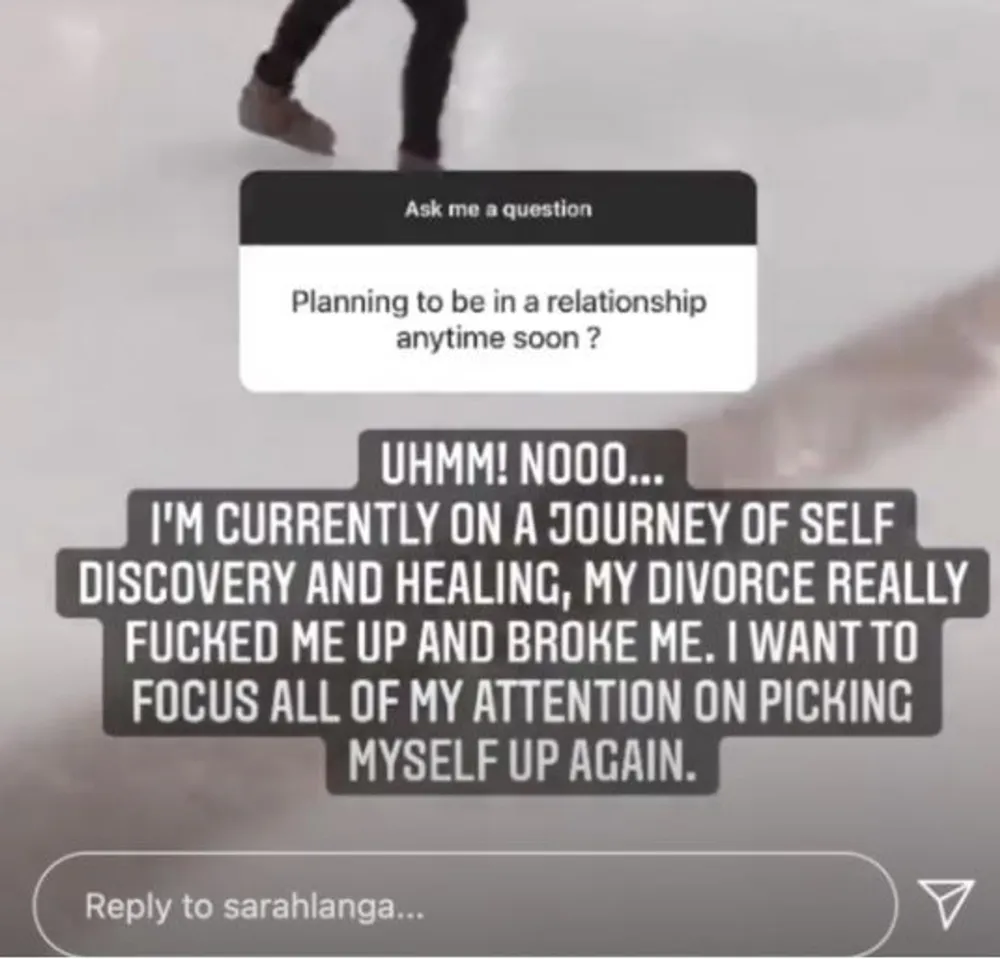The height and width of the screenshot is (959, 1000).
Task: Click the person's shoe in the story
Action: [286, 117]
